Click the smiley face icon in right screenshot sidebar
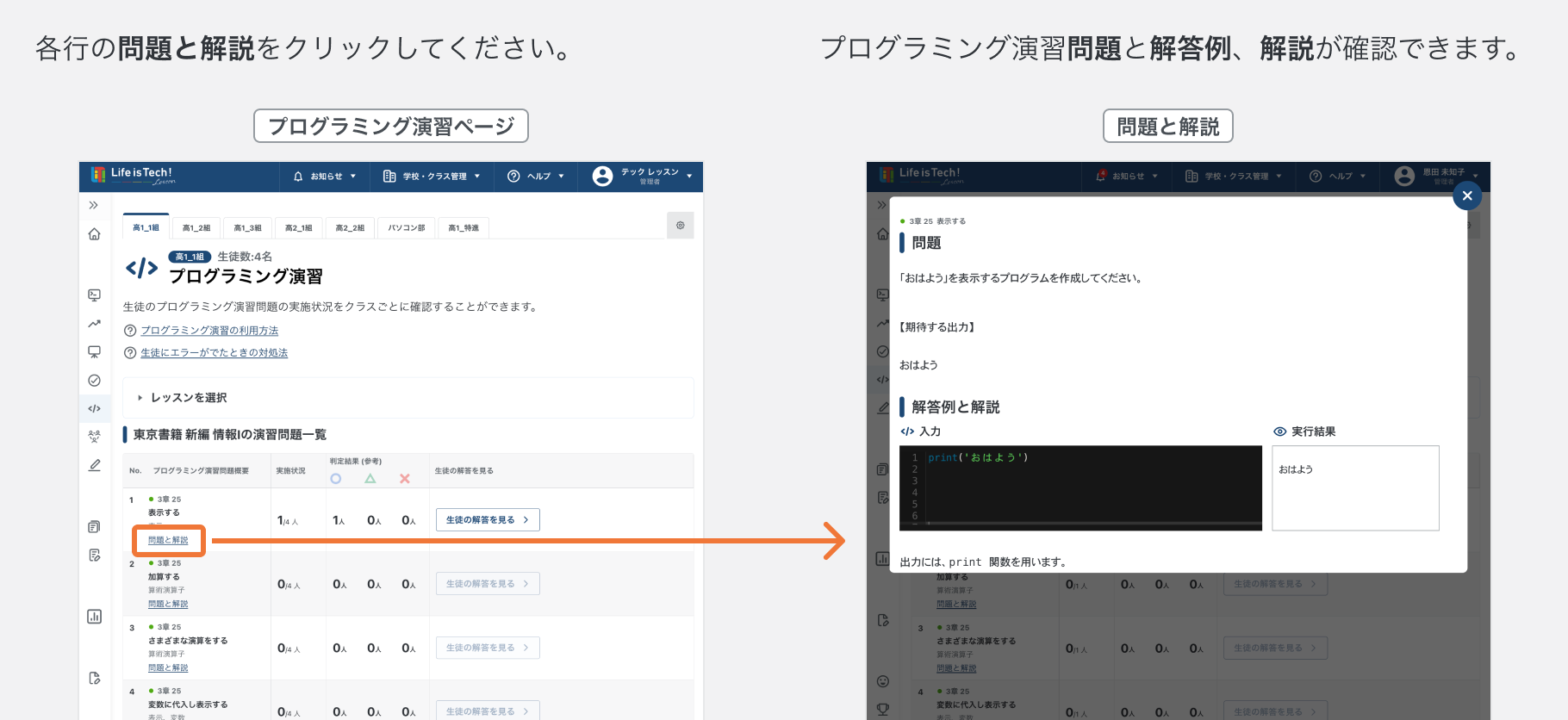Screen dimensions: 1568x720 click(883, 681)
